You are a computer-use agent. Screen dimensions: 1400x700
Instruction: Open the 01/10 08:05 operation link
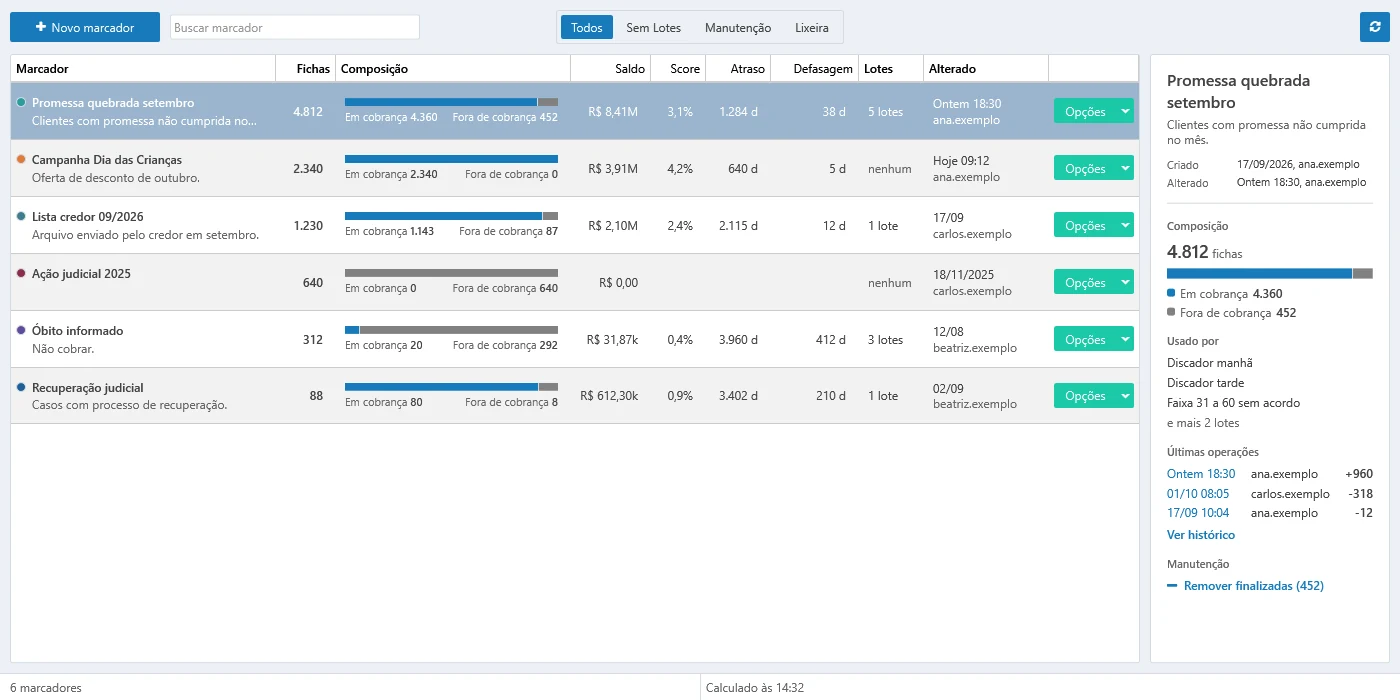(1198, 494)
